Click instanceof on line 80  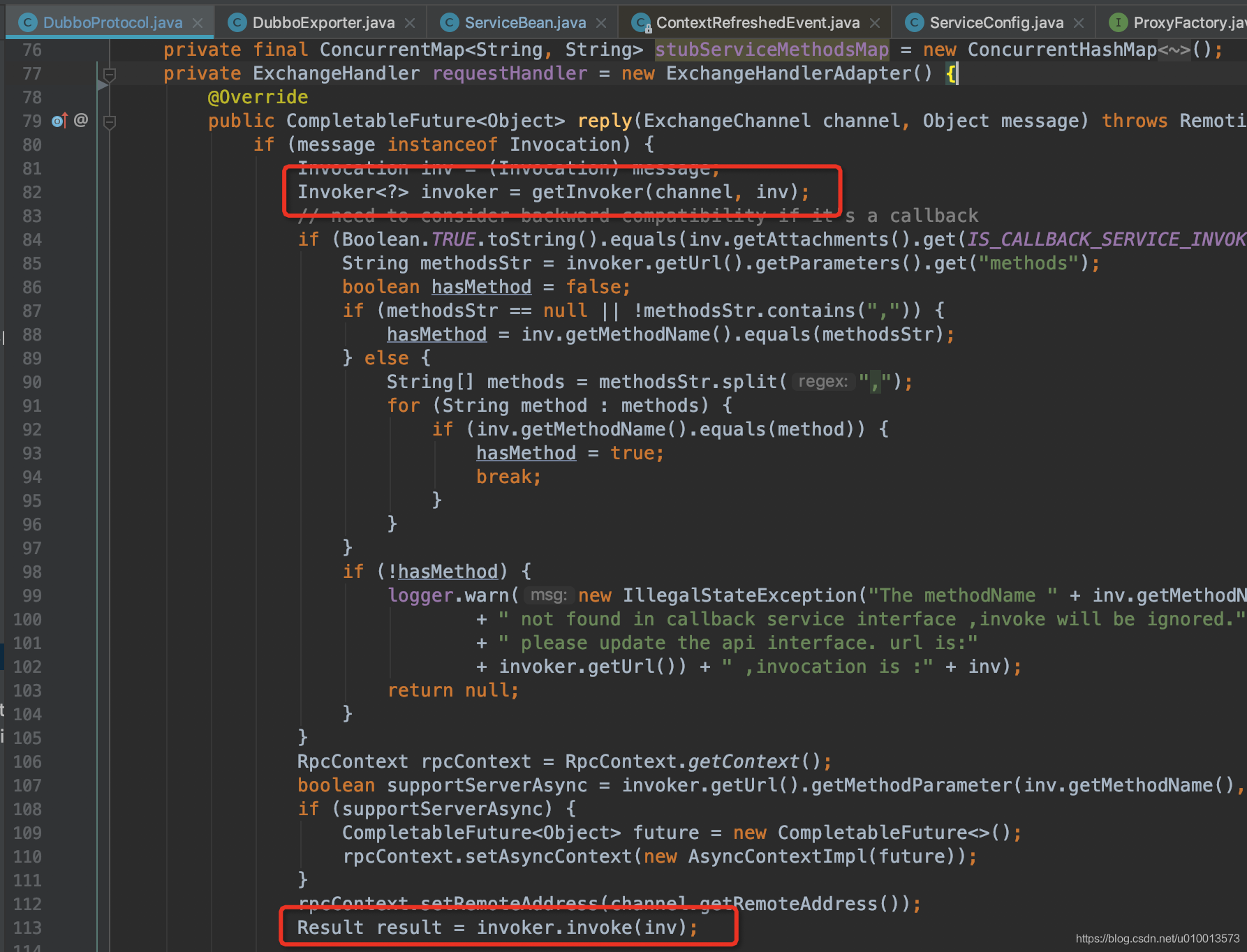(x=442, y=144)
